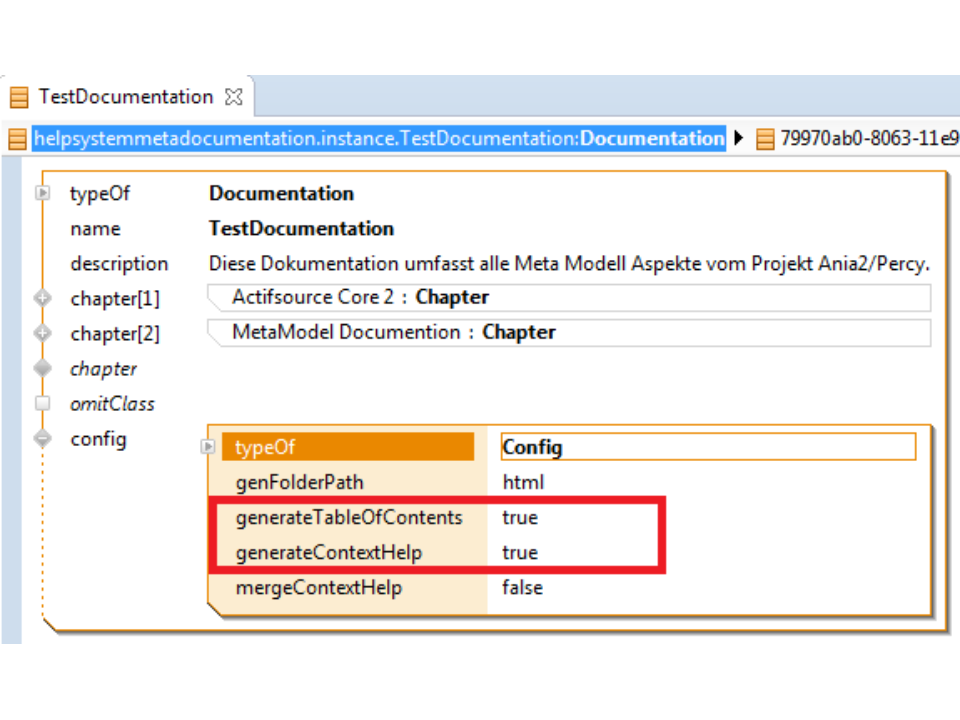The image size is (960, 720).
Task: Expand the top typeOf Documentation row
Action: [42, 193]
